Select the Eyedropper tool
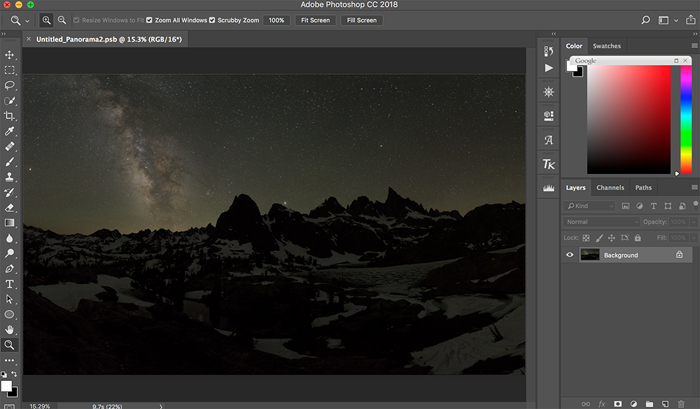 (10, 131)
